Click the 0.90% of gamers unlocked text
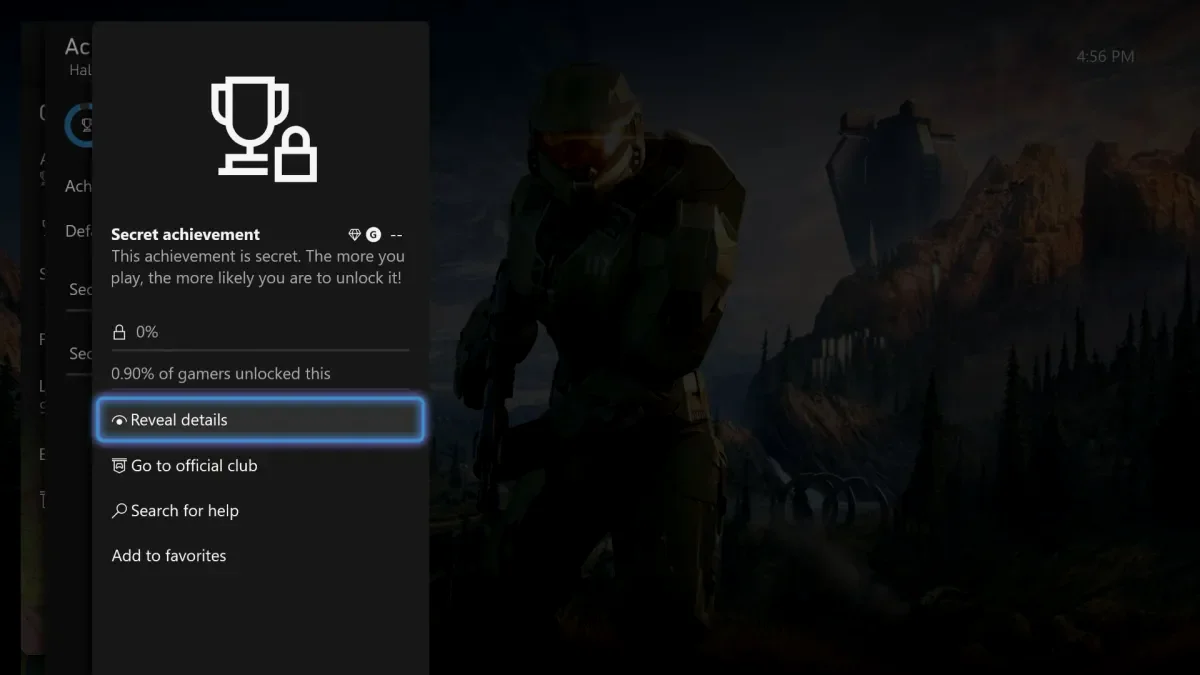The height and width of the screenshot is (675, 1200). (x=221, y=373)
